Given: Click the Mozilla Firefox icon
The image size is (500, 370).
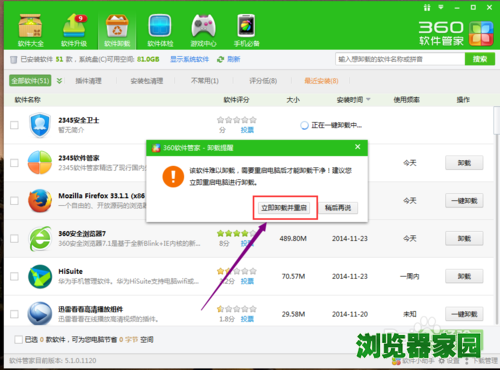Looking at the screenshot, I should [x=40, y=201].
